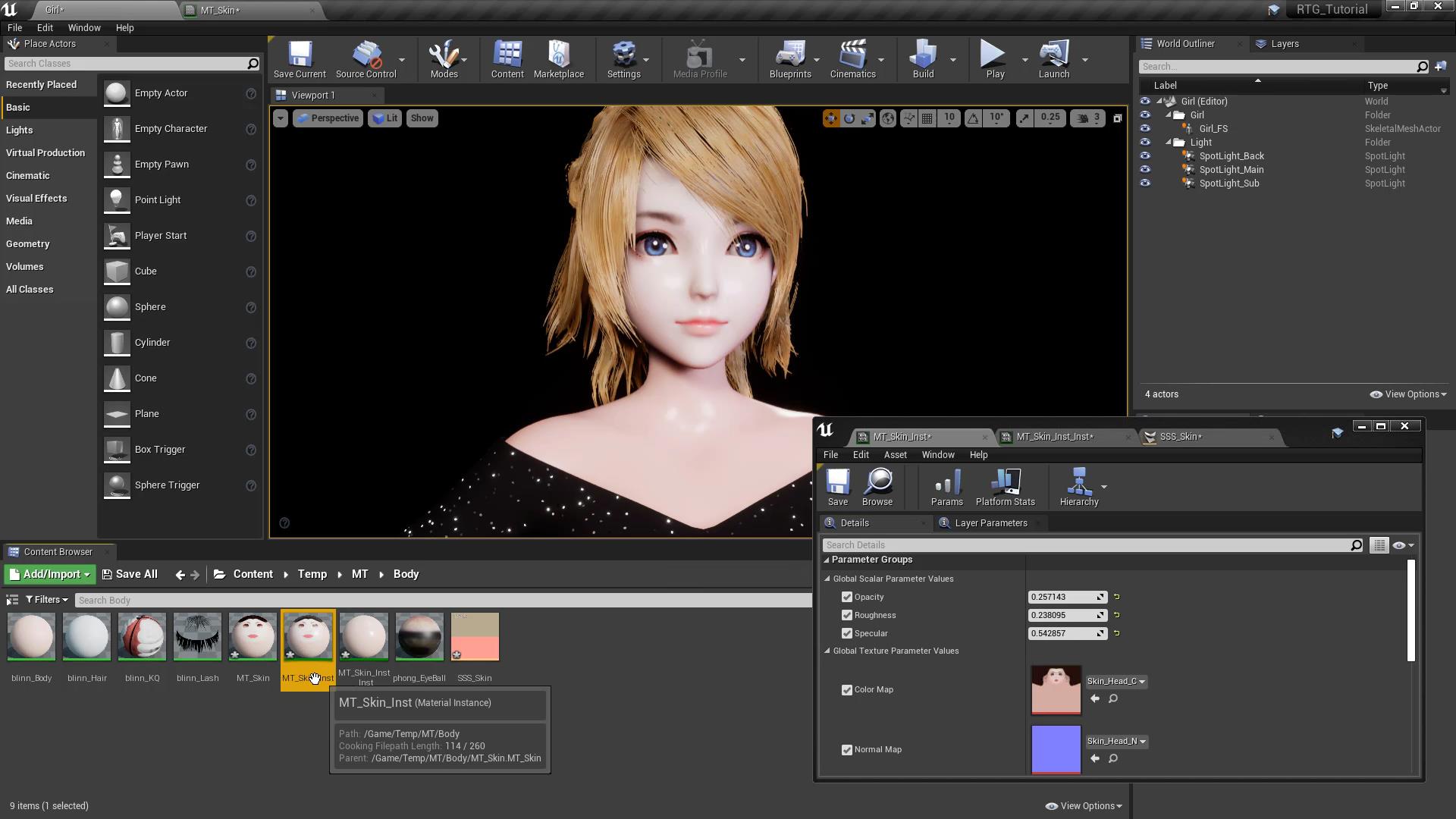Screen dimensions: 1456x819
Task: Collapse the Global Scalar Parameter Values group
Action: point(827,579)
